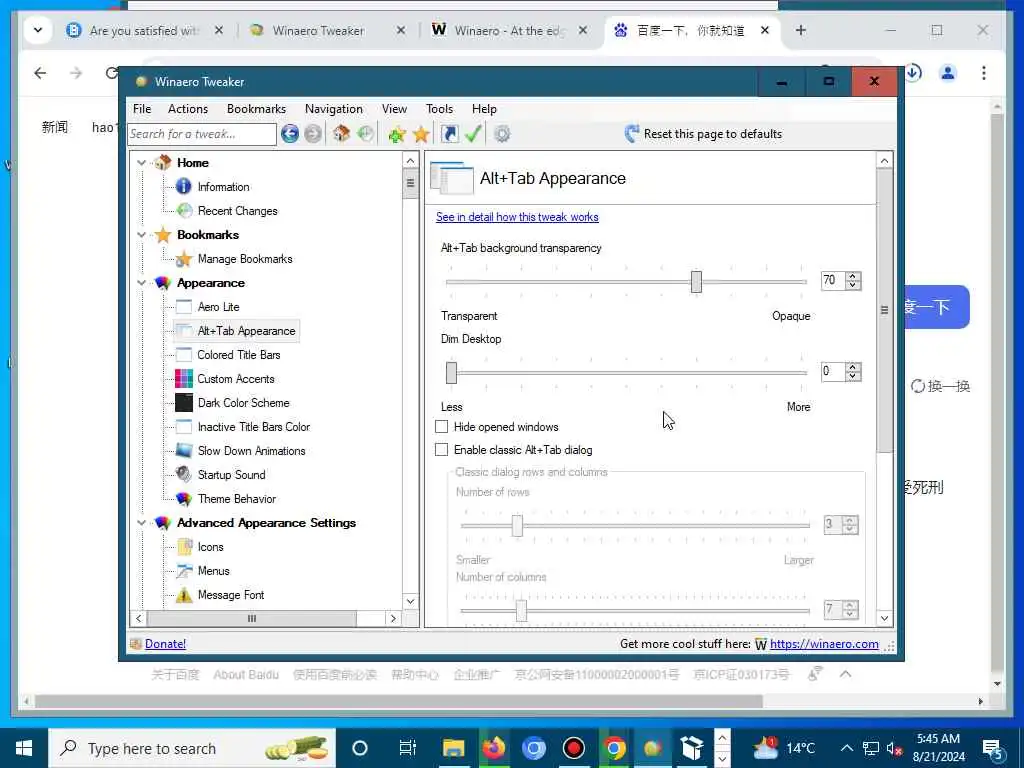The image size is (1024, 768).
Task: Click the create shortcut arrow icon in toolbar
Action: pos(449,134)
